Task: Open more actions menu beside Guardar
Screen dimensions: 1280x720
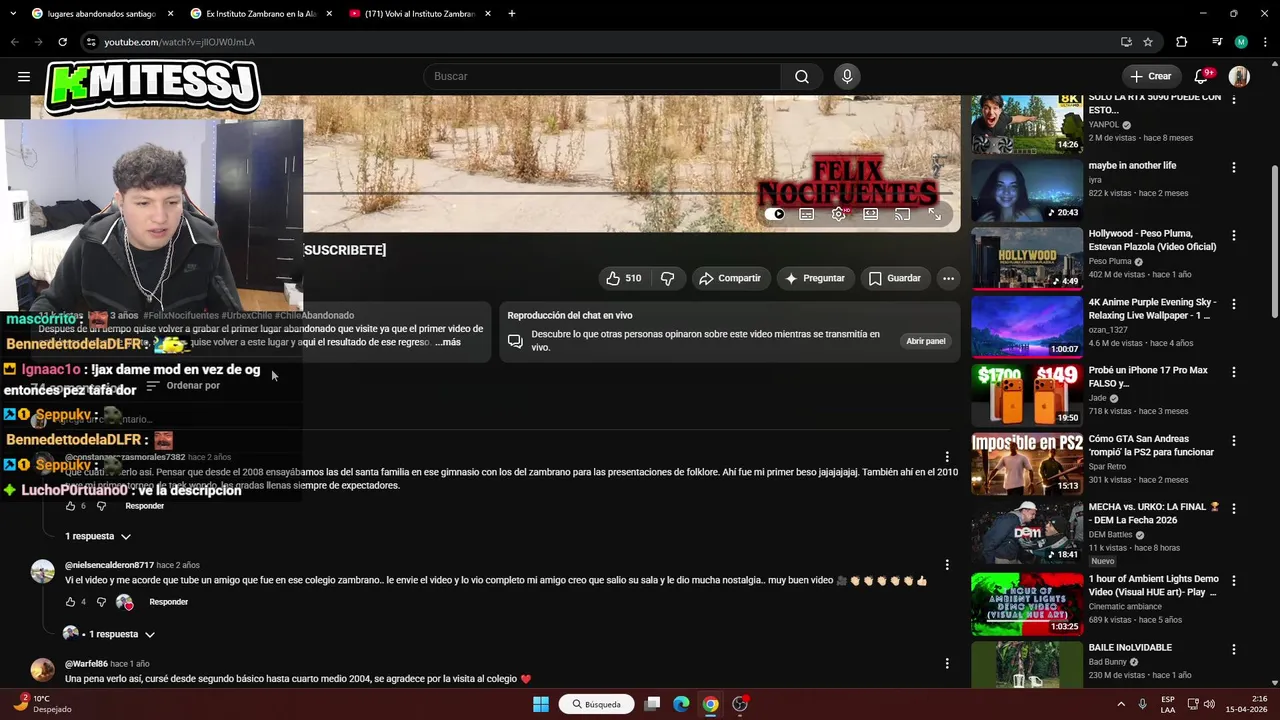Action: click(948, 278)
